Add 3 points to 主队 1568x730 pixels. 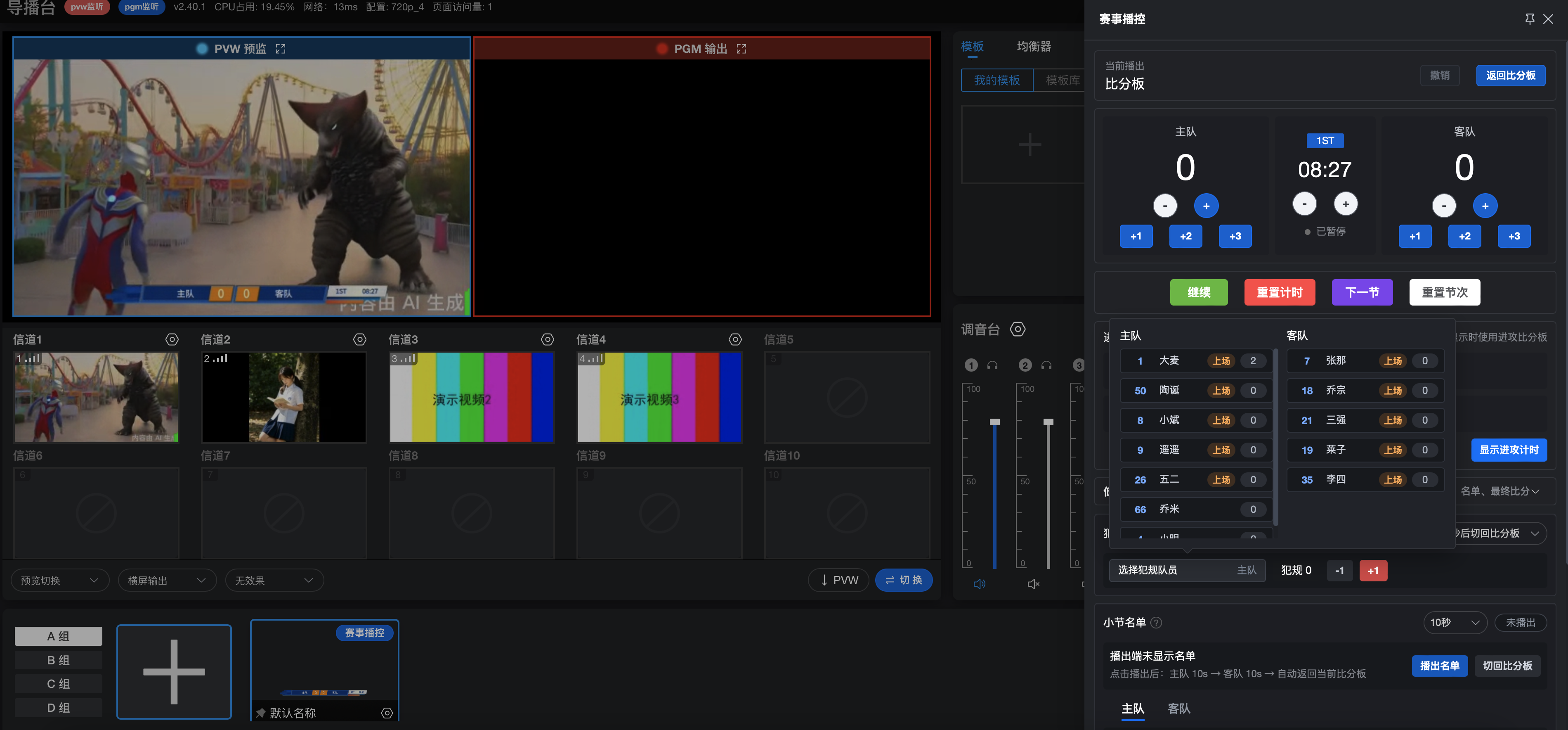coord(1235,236)
